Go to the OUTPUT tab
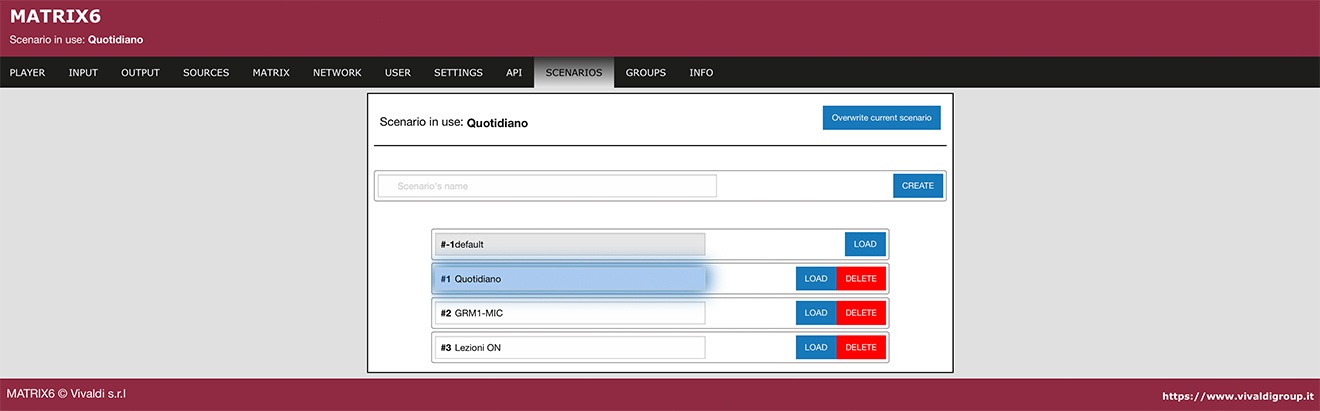The image size is (1320, 411). click(140, 73)
